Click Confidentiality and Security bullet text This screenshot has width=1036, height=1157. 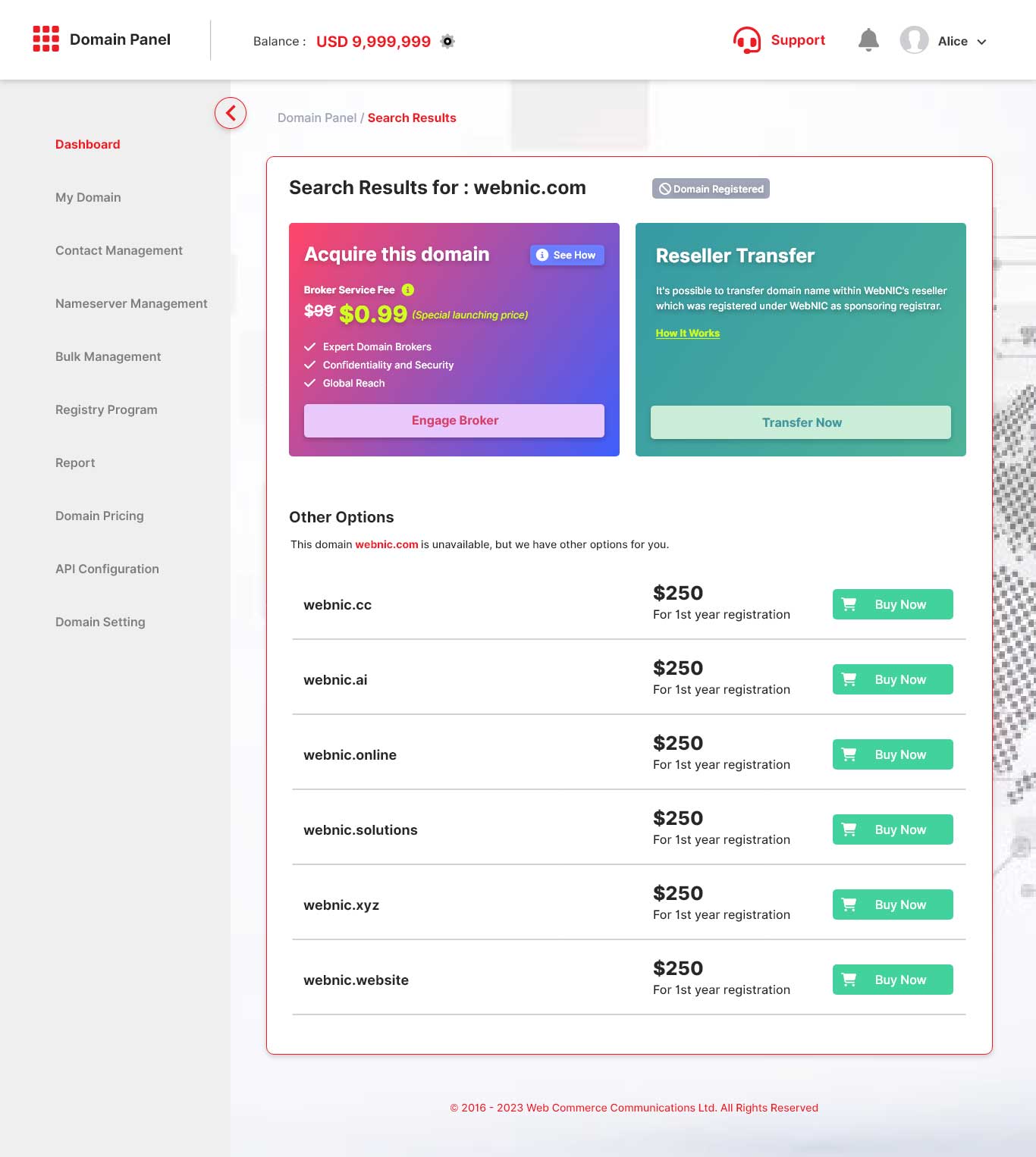tap(388, 365)
